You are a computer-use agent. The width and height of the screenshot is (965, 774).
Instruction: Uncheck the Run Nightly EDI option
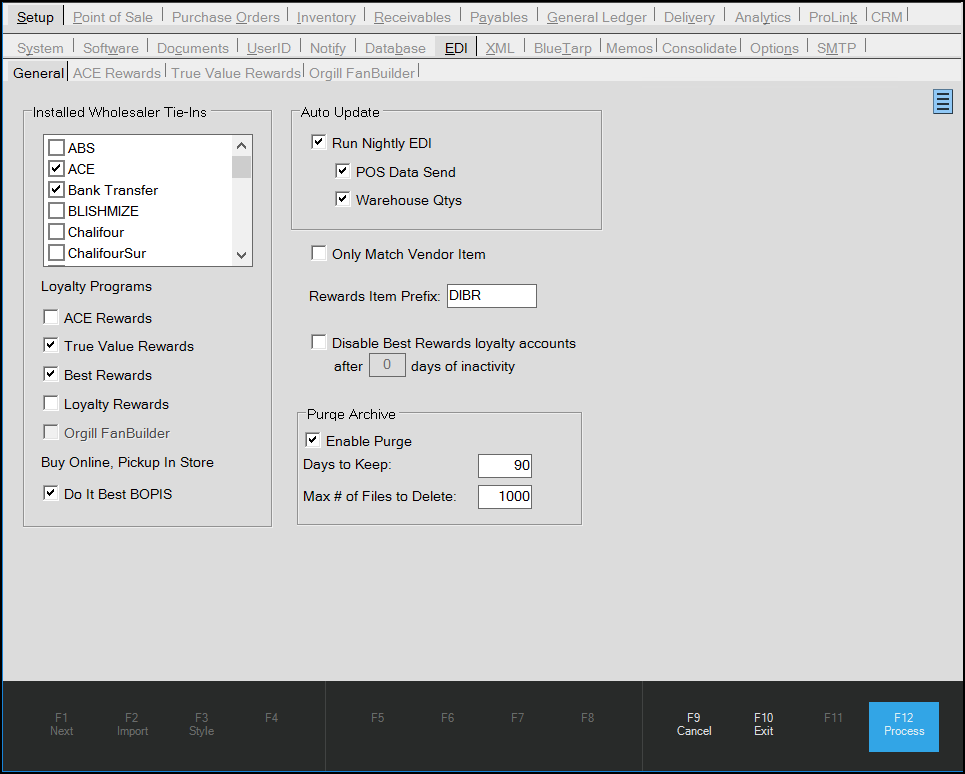coord(319,143)
